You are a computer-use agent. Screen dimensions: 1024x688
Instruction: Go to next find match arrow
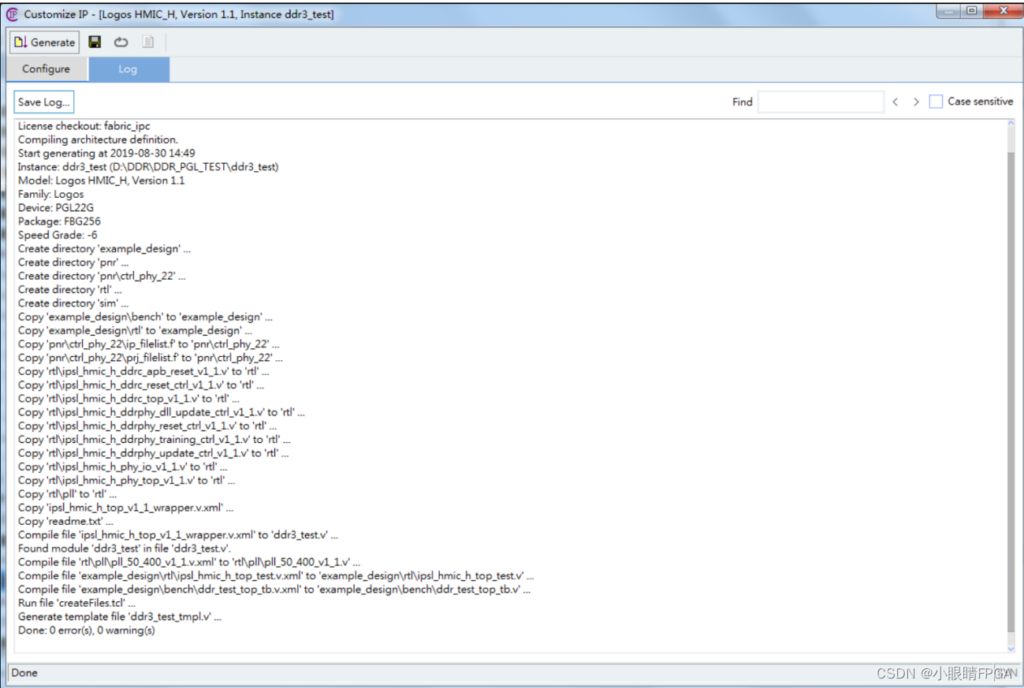916,102
